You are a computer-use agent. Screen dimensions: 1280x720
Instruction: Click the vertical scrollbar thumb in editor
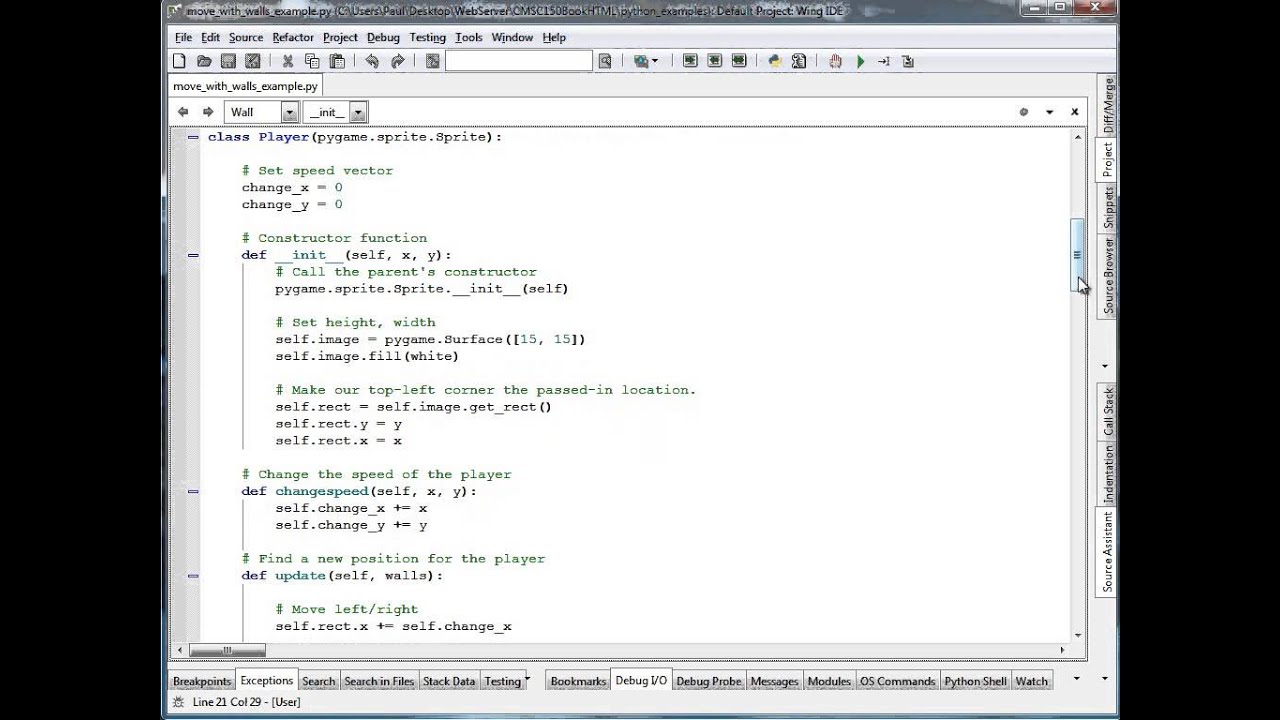(1077, 256)
